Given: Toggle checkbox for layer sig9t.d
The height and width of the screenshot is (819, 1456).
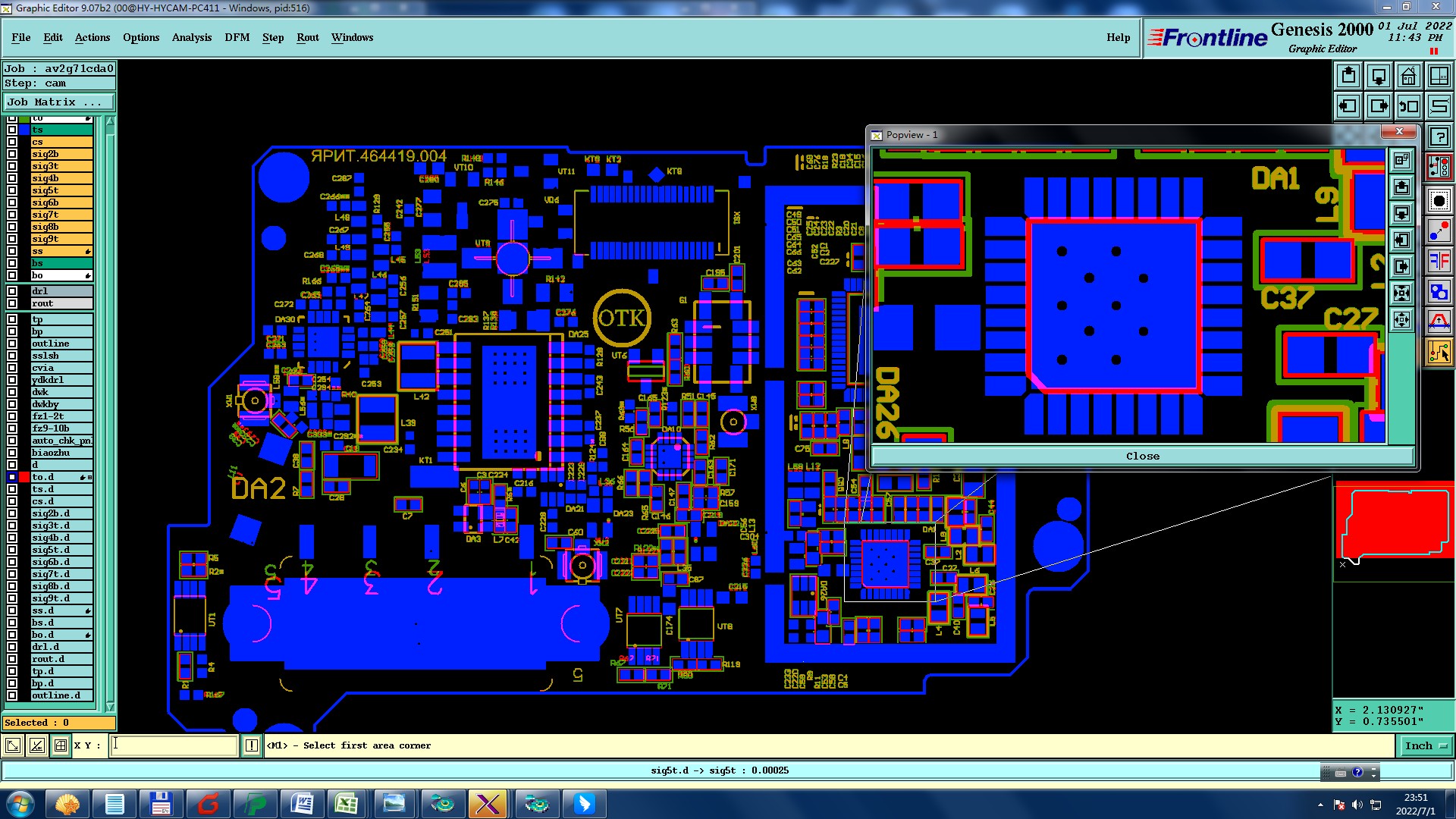Looking at the screenshot, I should tap(12, 598).
